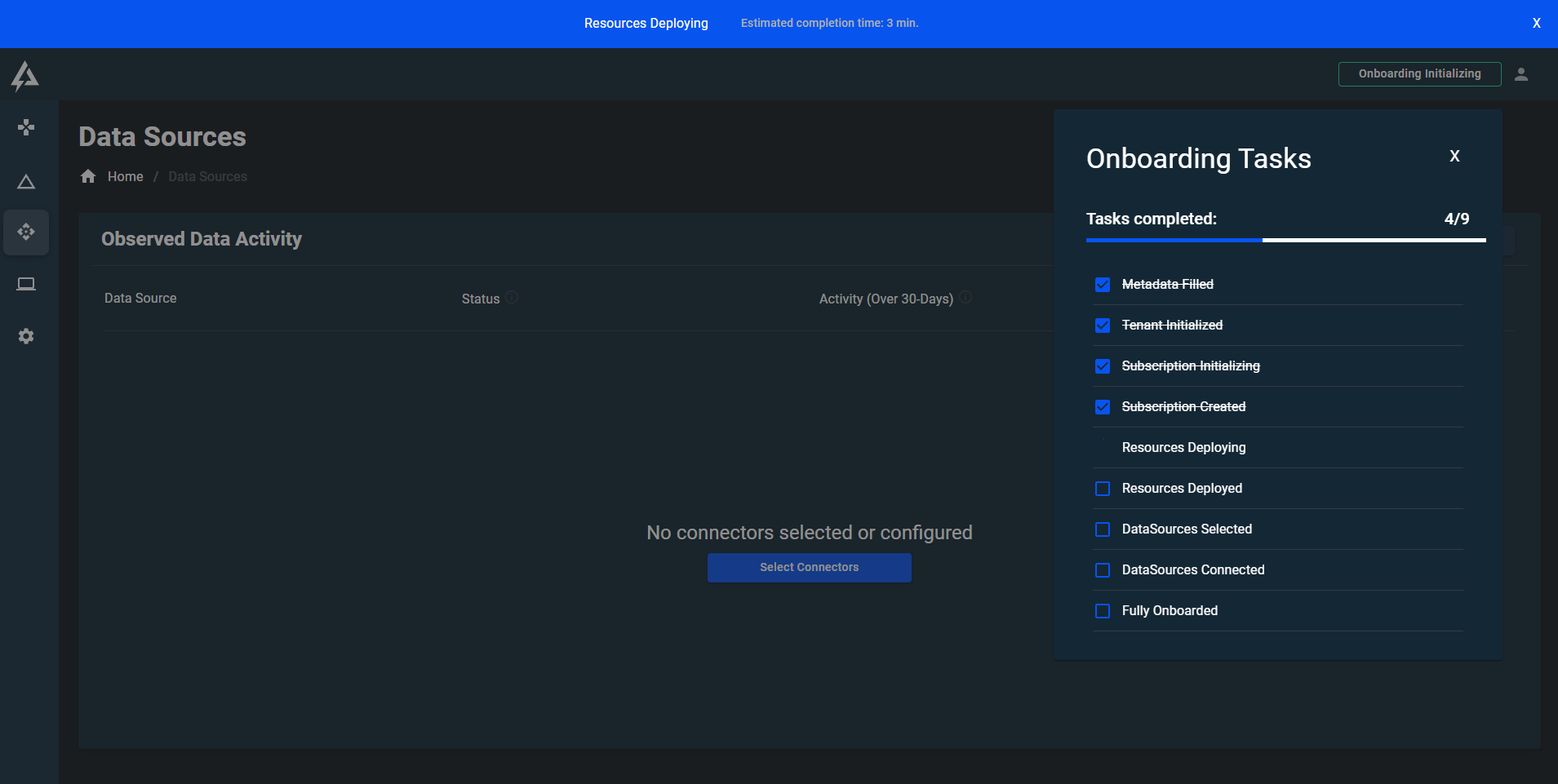Click the tasks completed progress bar
This screenshot has width=1558, height=784.
(x=1286, y=240)
